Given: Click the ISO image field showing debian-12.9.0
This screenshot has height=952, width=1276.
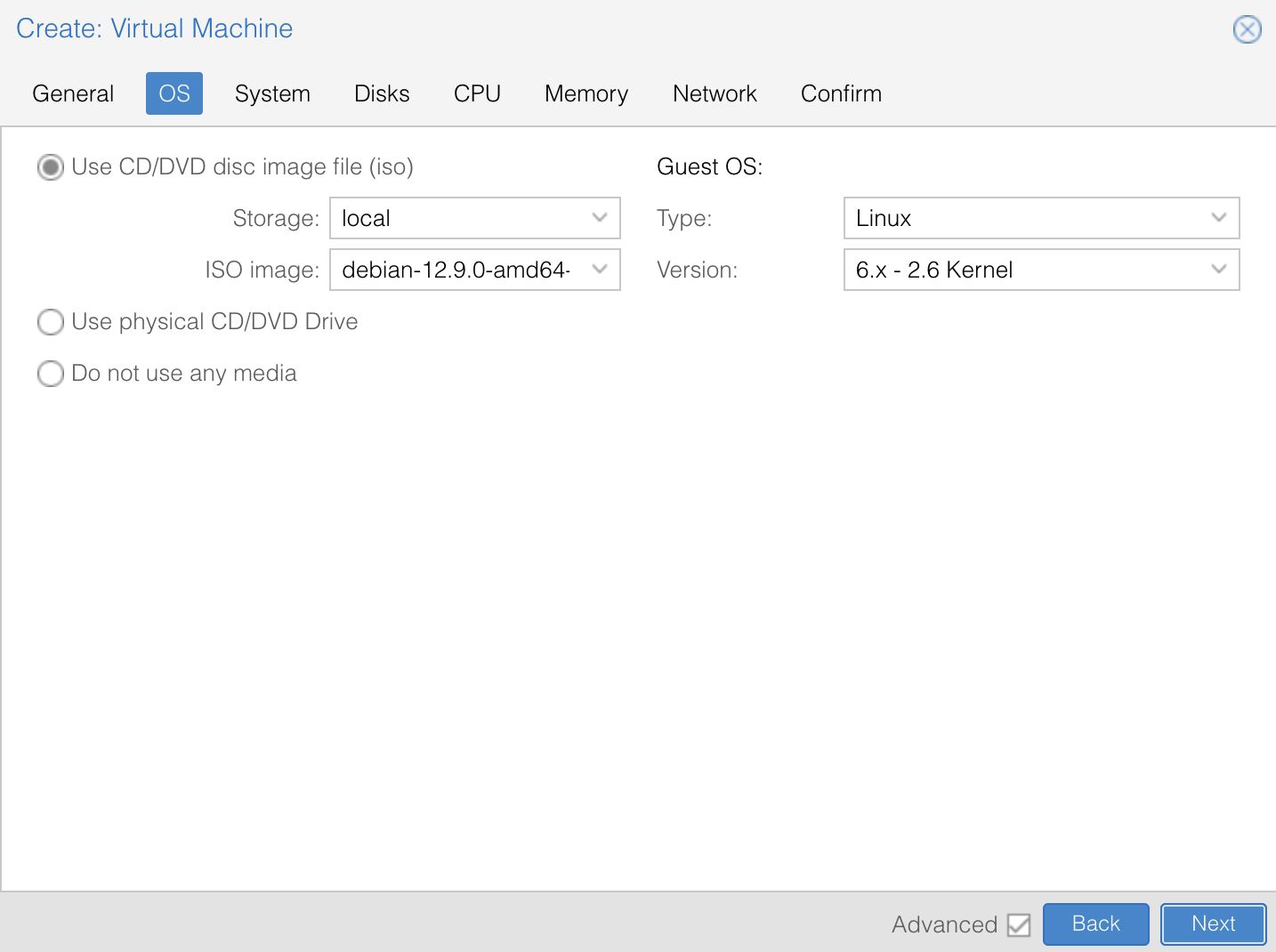Looking at the screenshot, I should click(456, 270).
